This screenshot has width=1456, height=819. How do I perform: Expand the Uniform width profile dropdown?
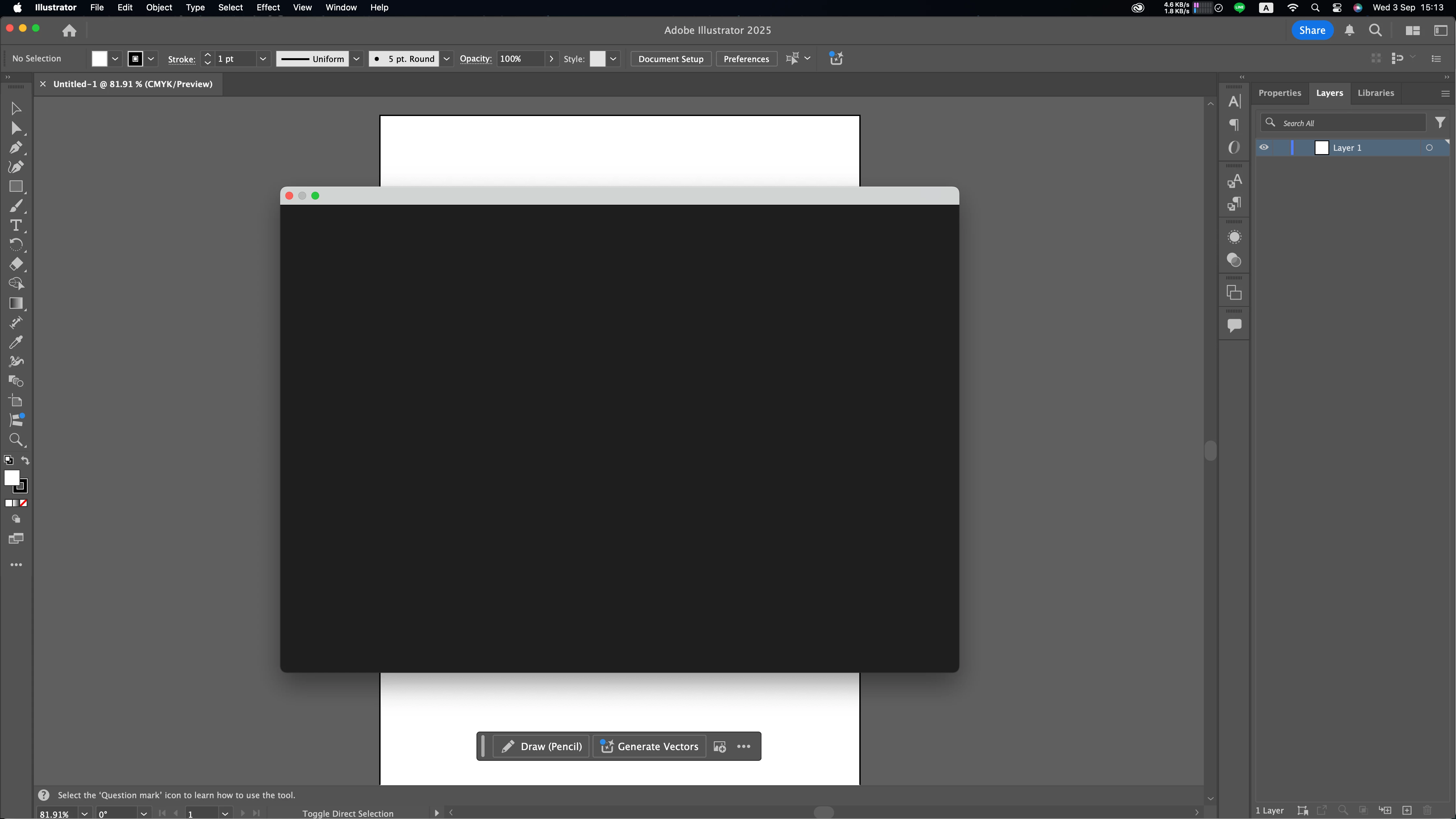pyautogui.click(x=356, y=59)
